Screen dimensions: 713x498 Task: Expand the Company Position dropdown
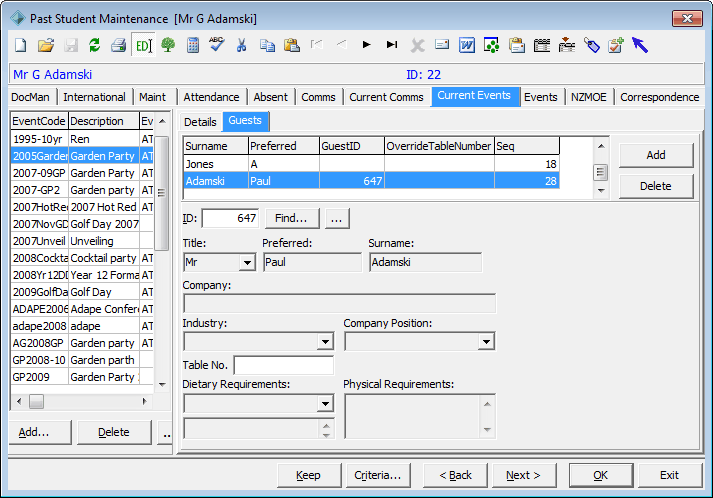point(486,342)
